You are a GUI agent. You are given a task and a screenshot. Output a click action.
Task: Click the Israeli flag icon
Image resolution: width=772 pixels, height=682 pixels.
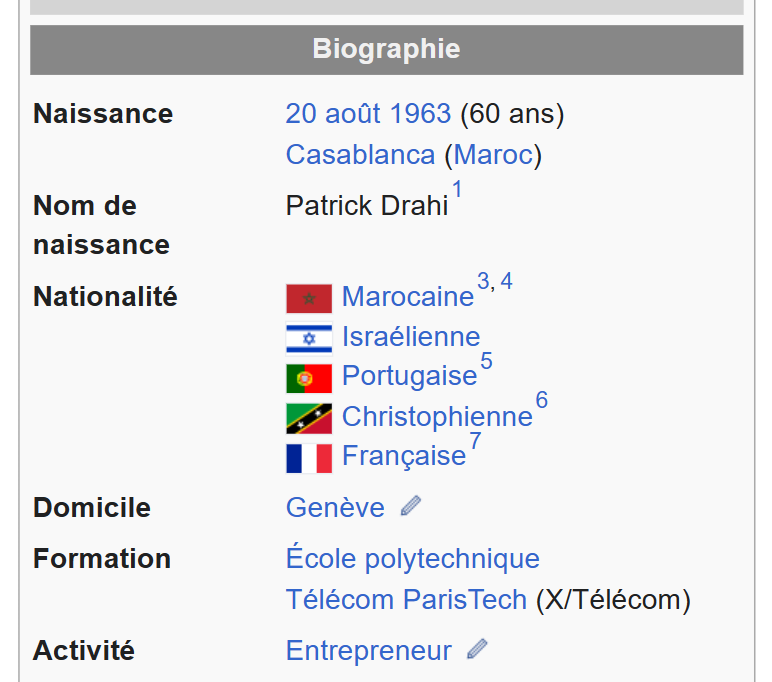click(308, 338)
